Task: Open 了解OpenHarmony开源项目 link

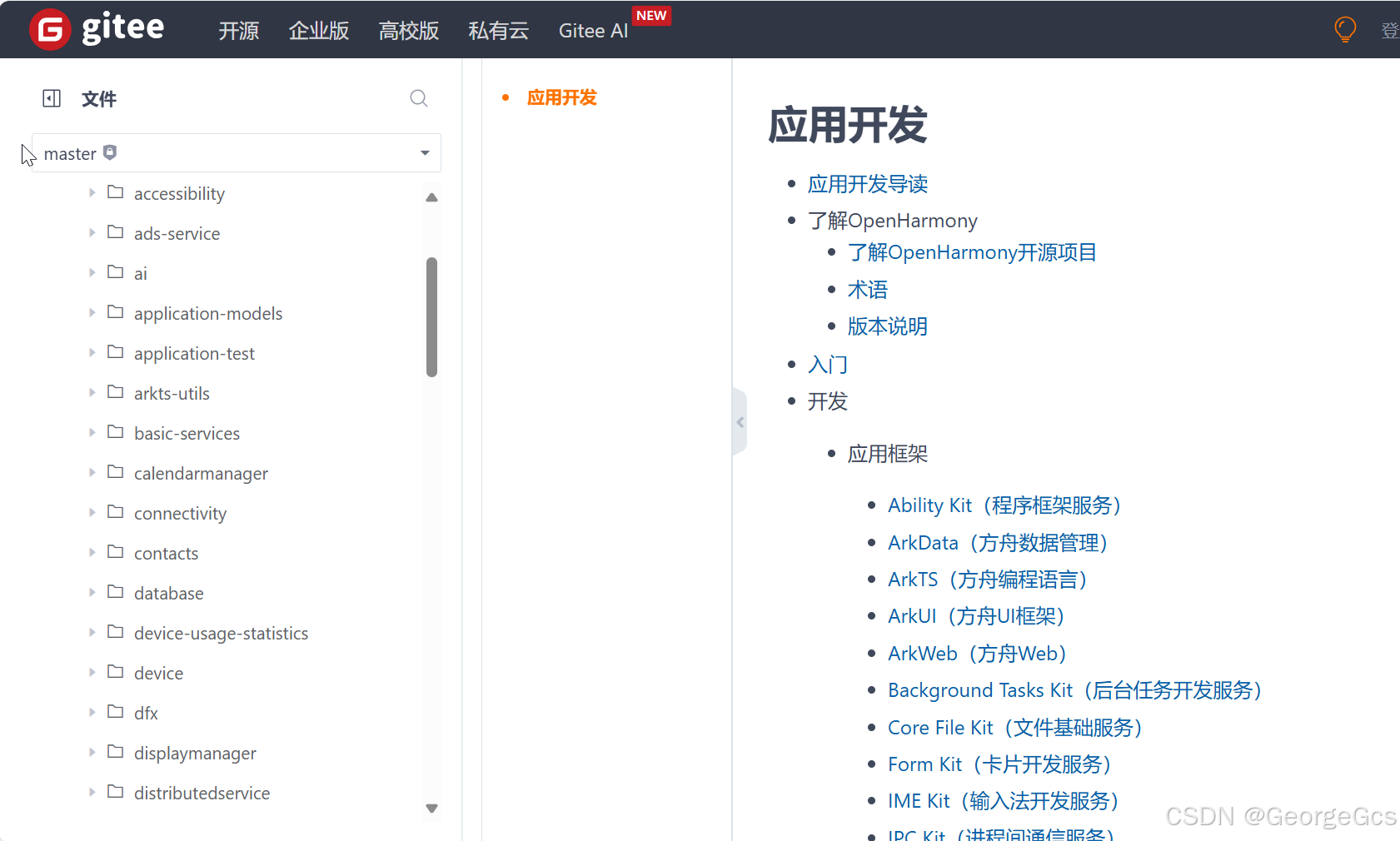Action: tap(972, 252)
